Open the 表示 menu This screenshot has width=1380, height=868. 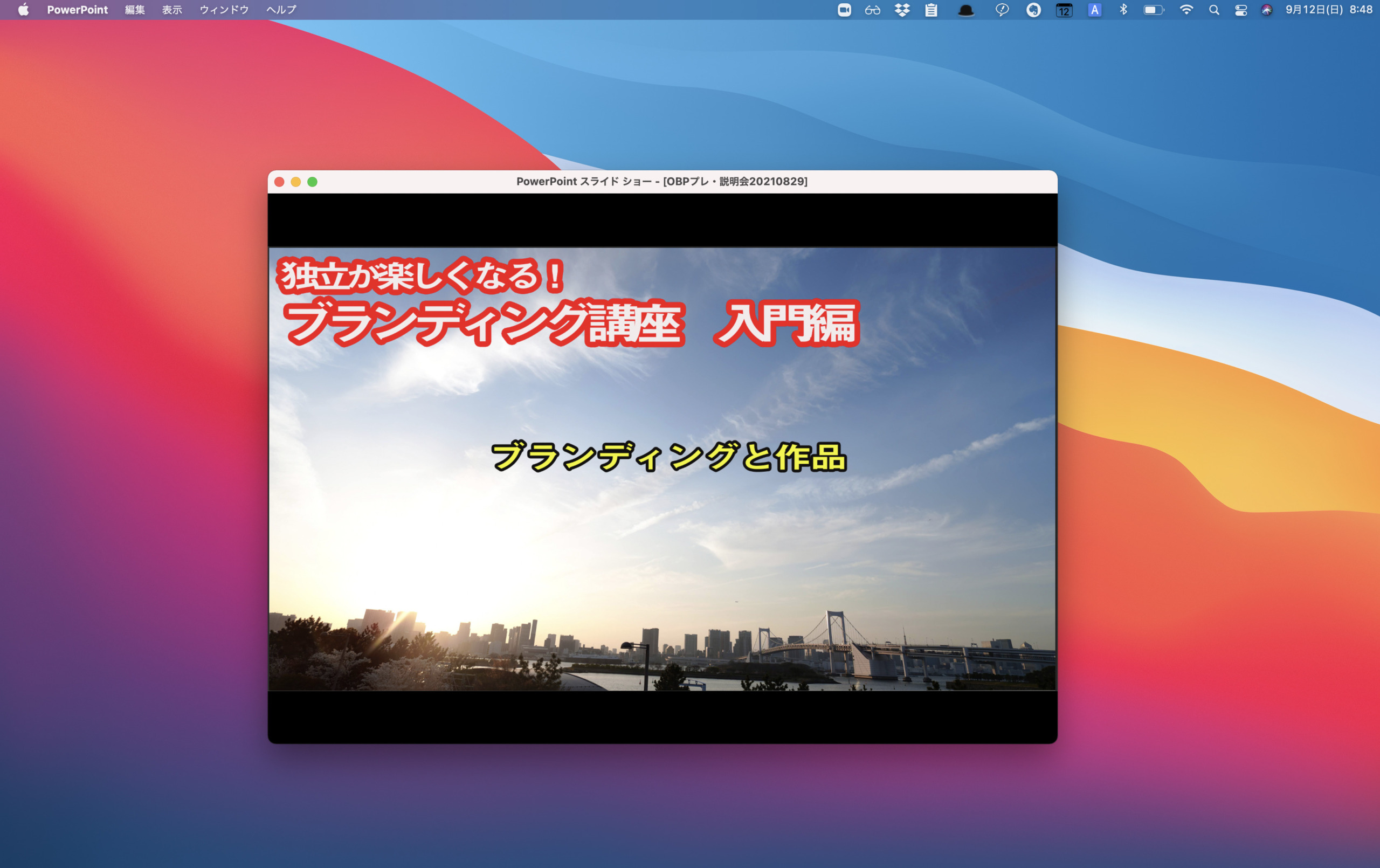(172, 10)
